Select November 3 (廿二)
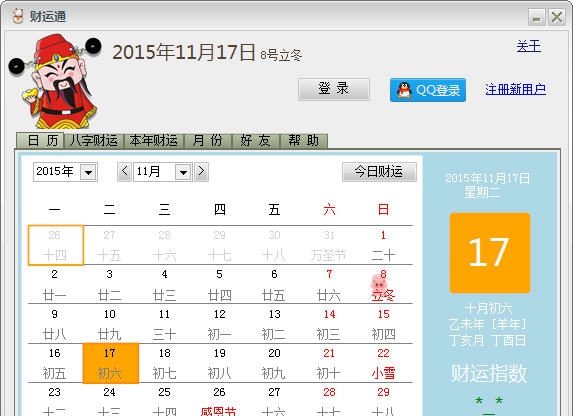The width and height of the screenshot is (573, 416). tap(110, 284)
